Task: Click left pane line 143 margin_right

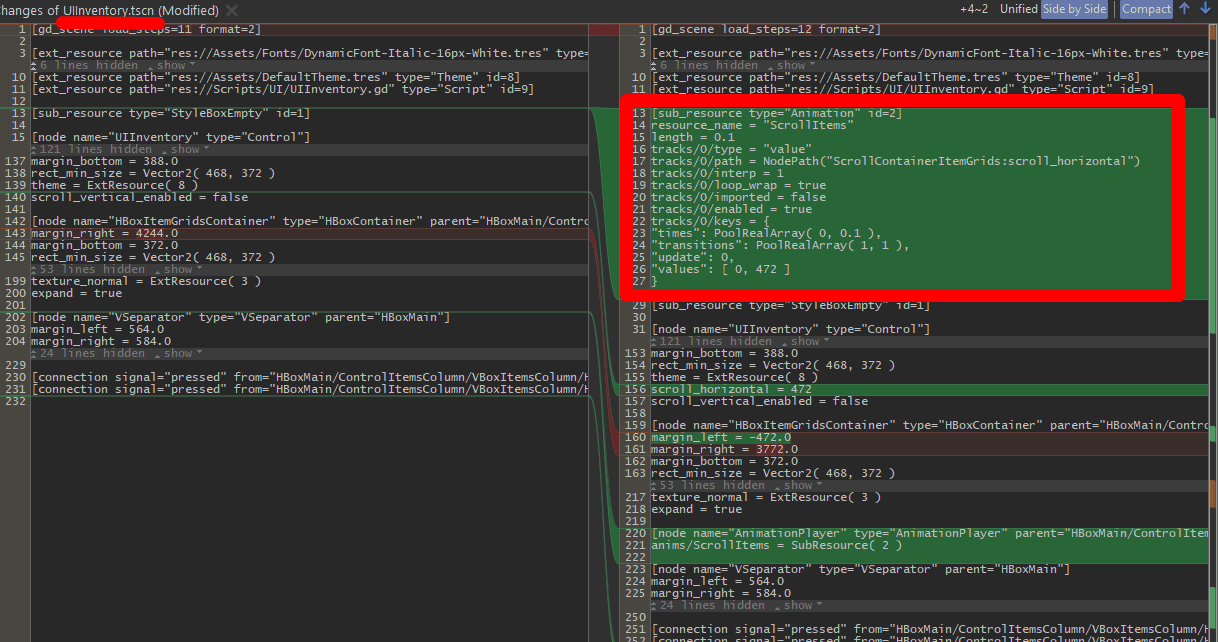Action: pyautogui.click(x=105, y=233)
